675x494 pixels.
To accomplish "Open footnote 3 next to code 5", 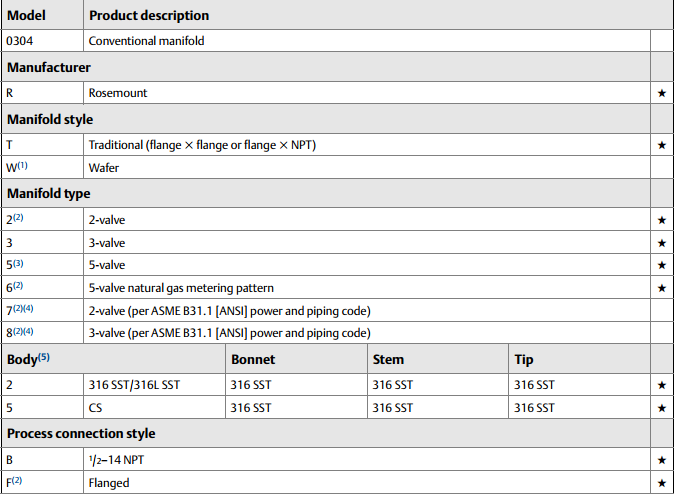I will tap(19, 263).
